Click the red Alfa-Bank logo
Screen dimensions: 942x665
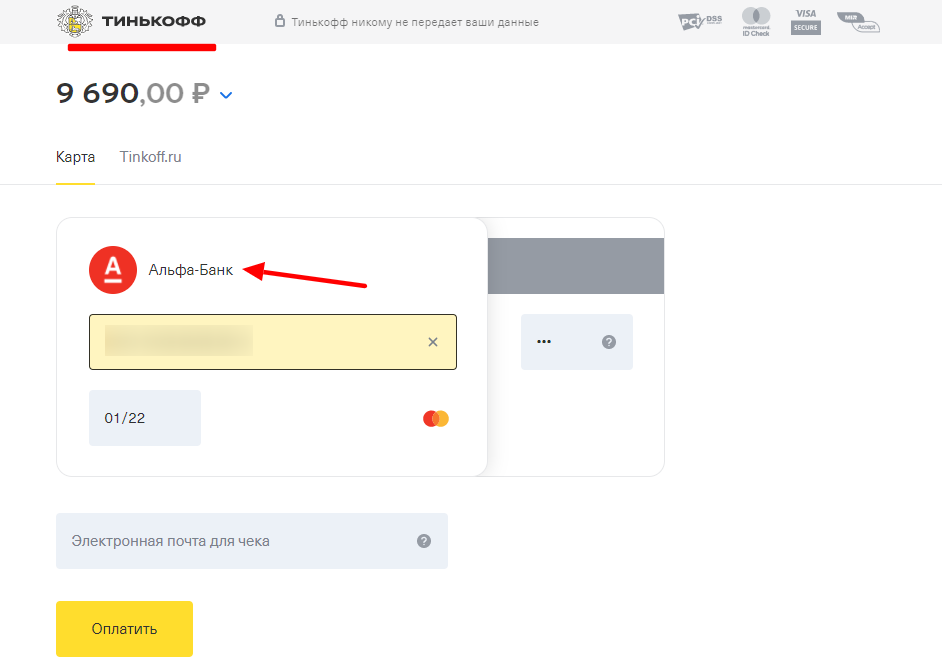pyautogui.click(x=113, y=270)
